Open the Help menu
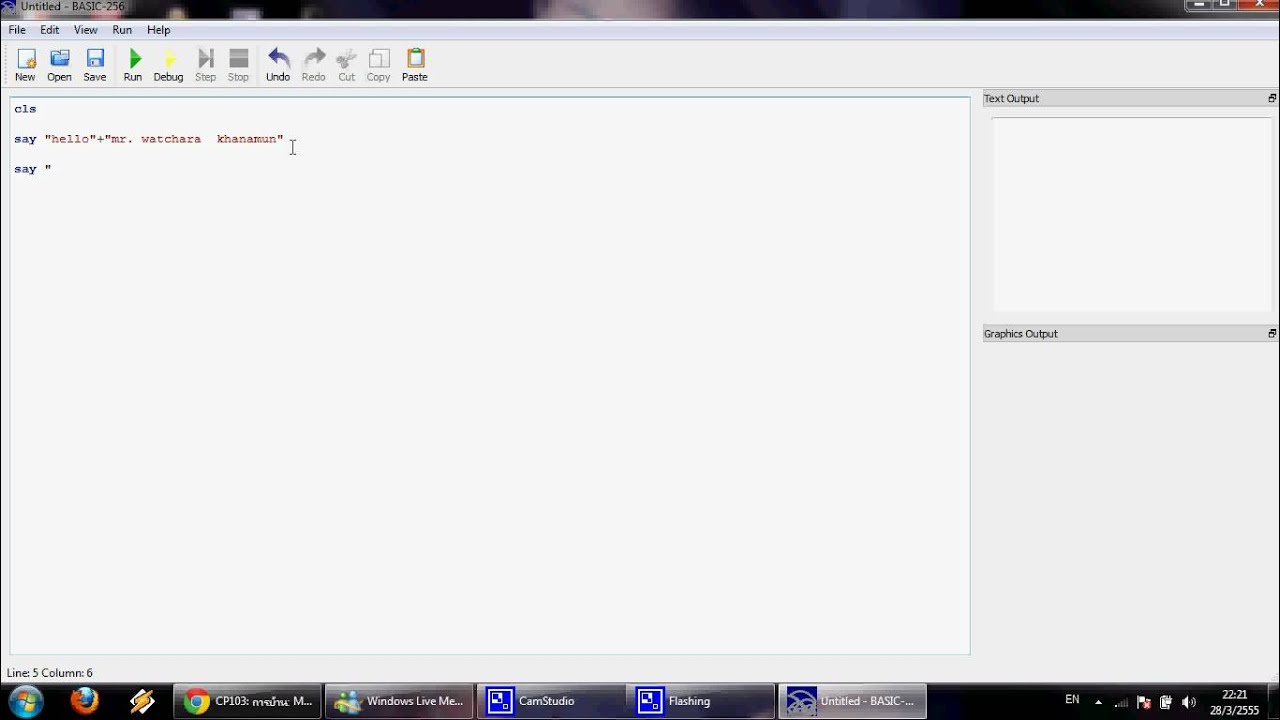This screenshot has width=1280, height=720. coord(159,30)
